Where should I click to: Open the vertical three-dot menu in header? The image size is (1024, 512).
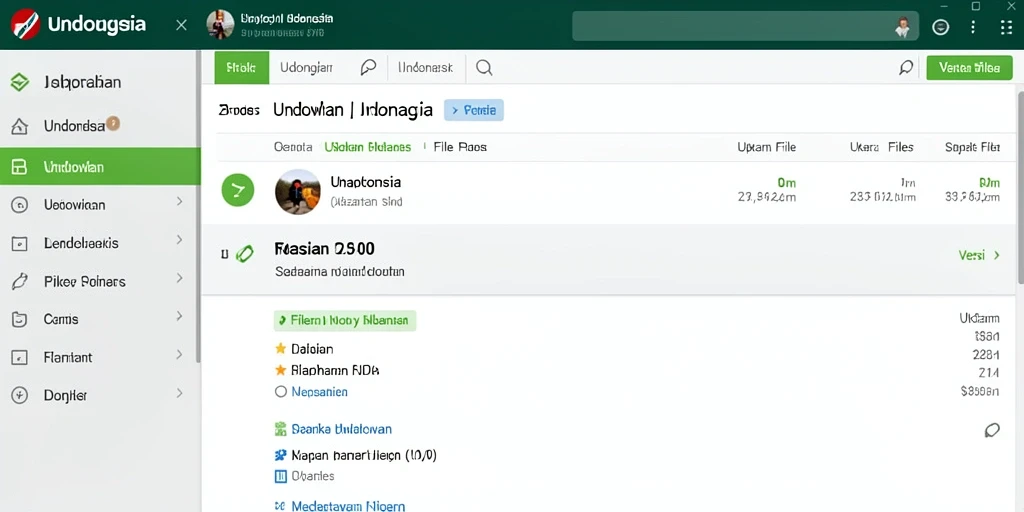coord(973,27)
